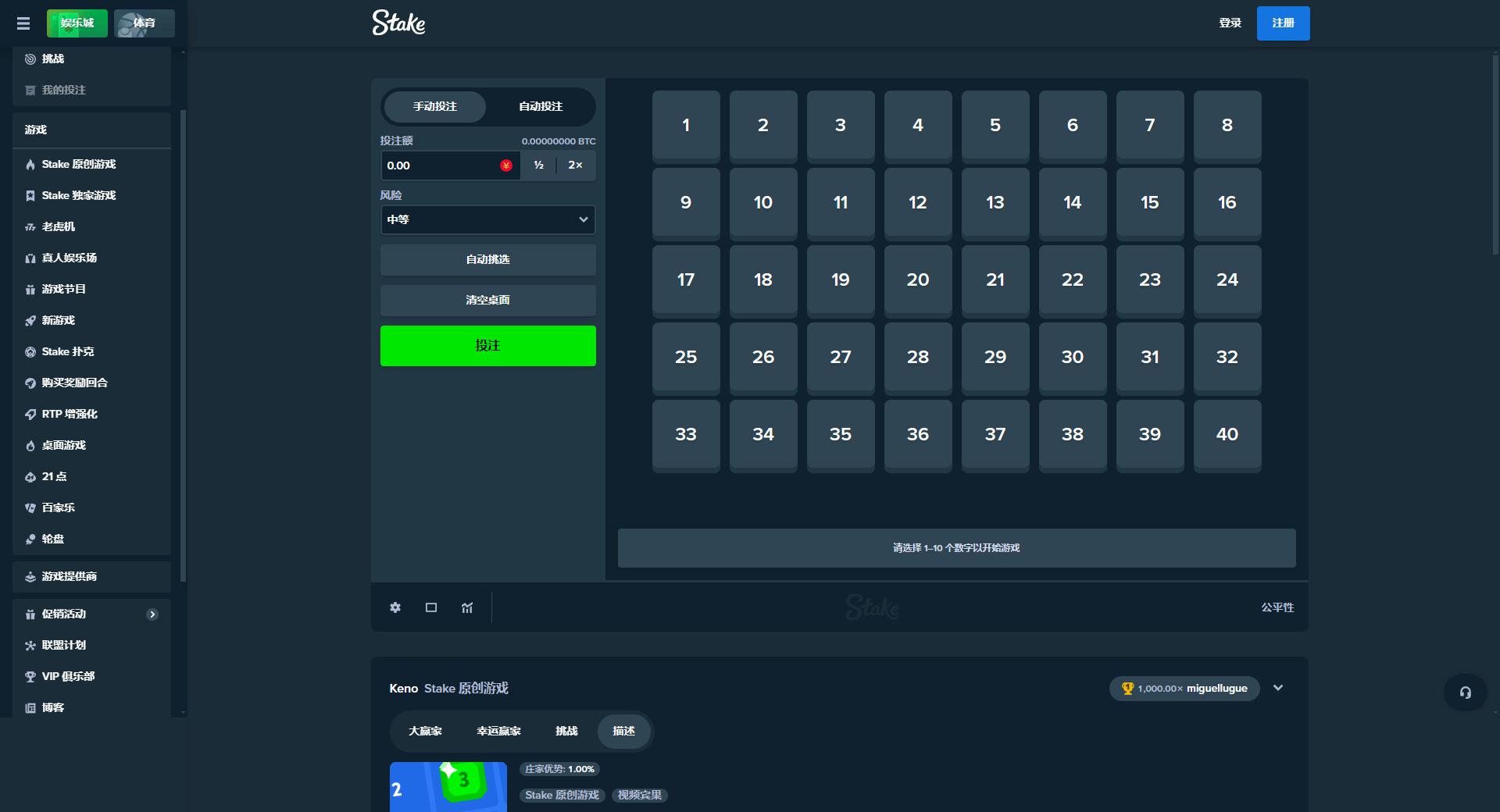The image size is (1500, 812).
Task: Click the 投注额 amount input field
Action: [x=450, y=166]
